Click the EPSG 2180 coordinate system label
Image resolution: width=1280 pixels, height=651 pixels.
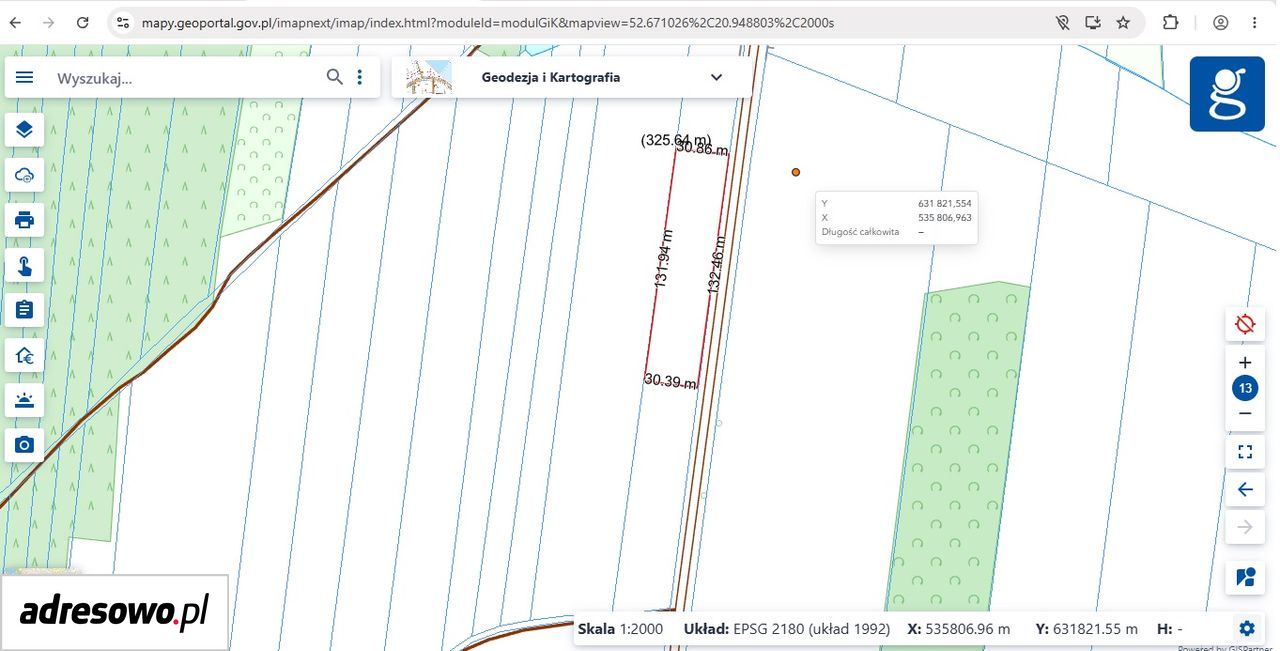(786, 629)
